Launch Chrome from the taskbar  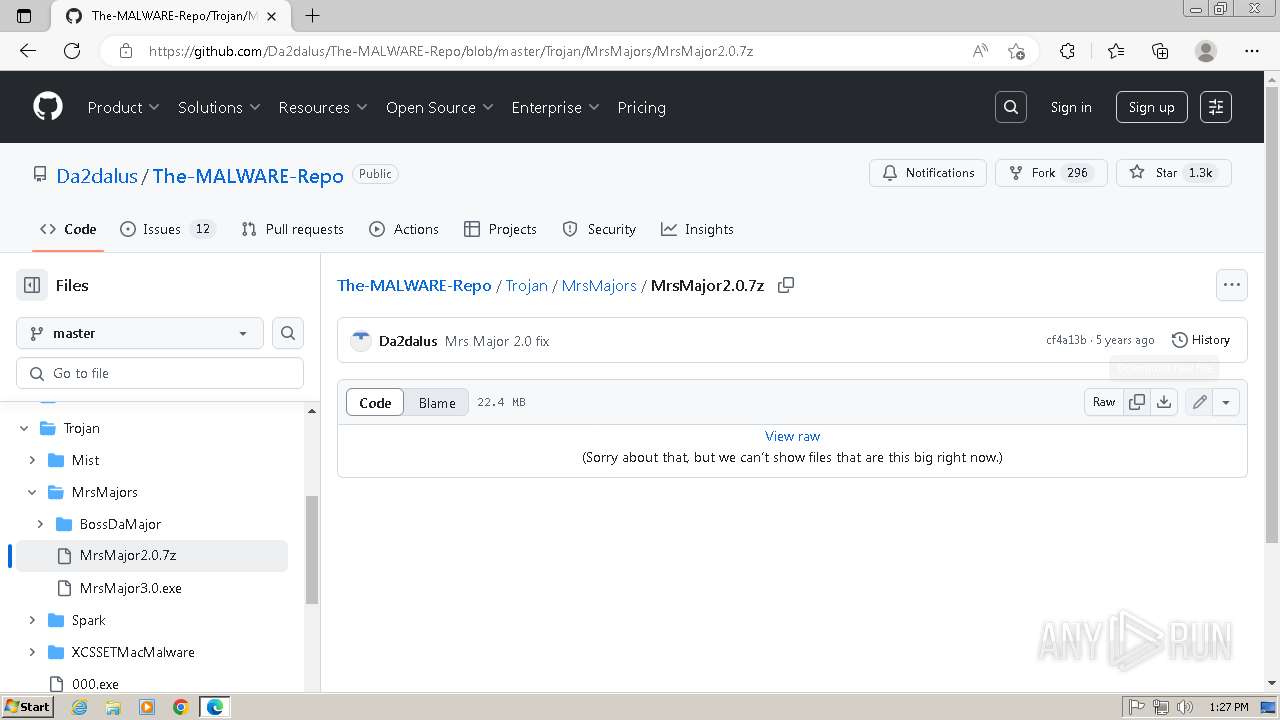pyautogui.click(x=181, y=707)
